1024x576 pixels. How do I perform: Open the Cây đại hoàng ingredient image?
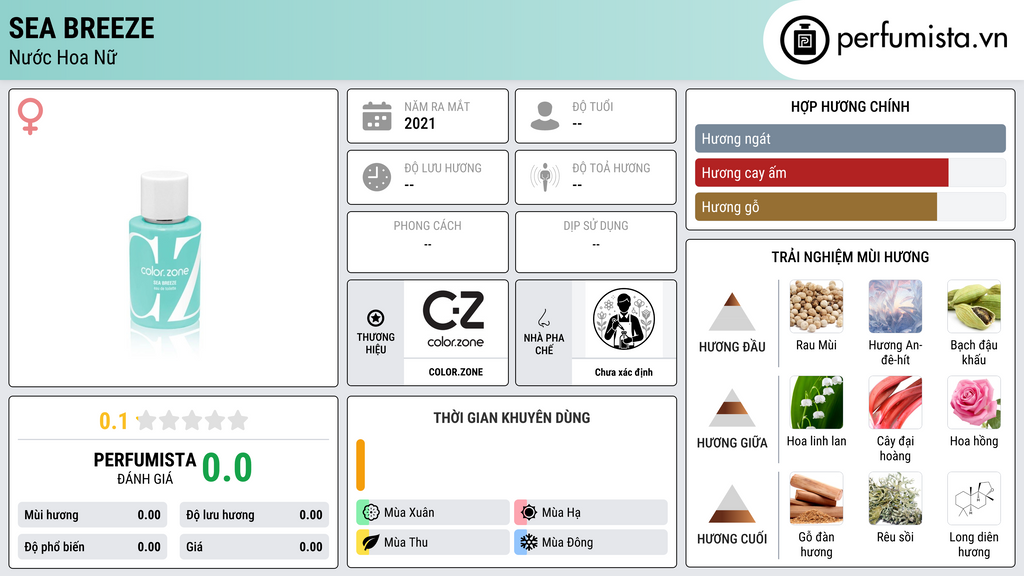click(895, 403)
